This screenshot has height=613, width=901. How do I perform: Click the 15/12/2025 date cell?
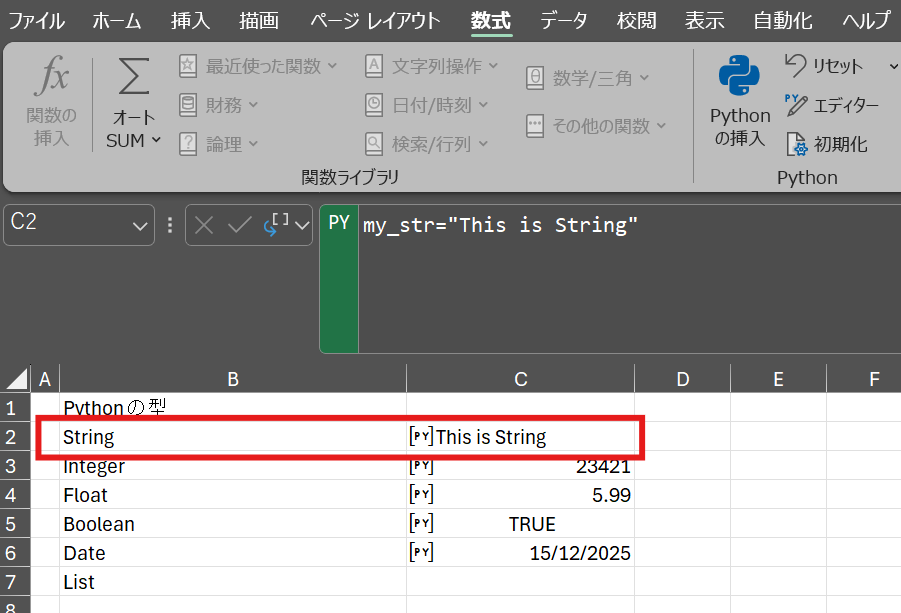coord(521,553)
